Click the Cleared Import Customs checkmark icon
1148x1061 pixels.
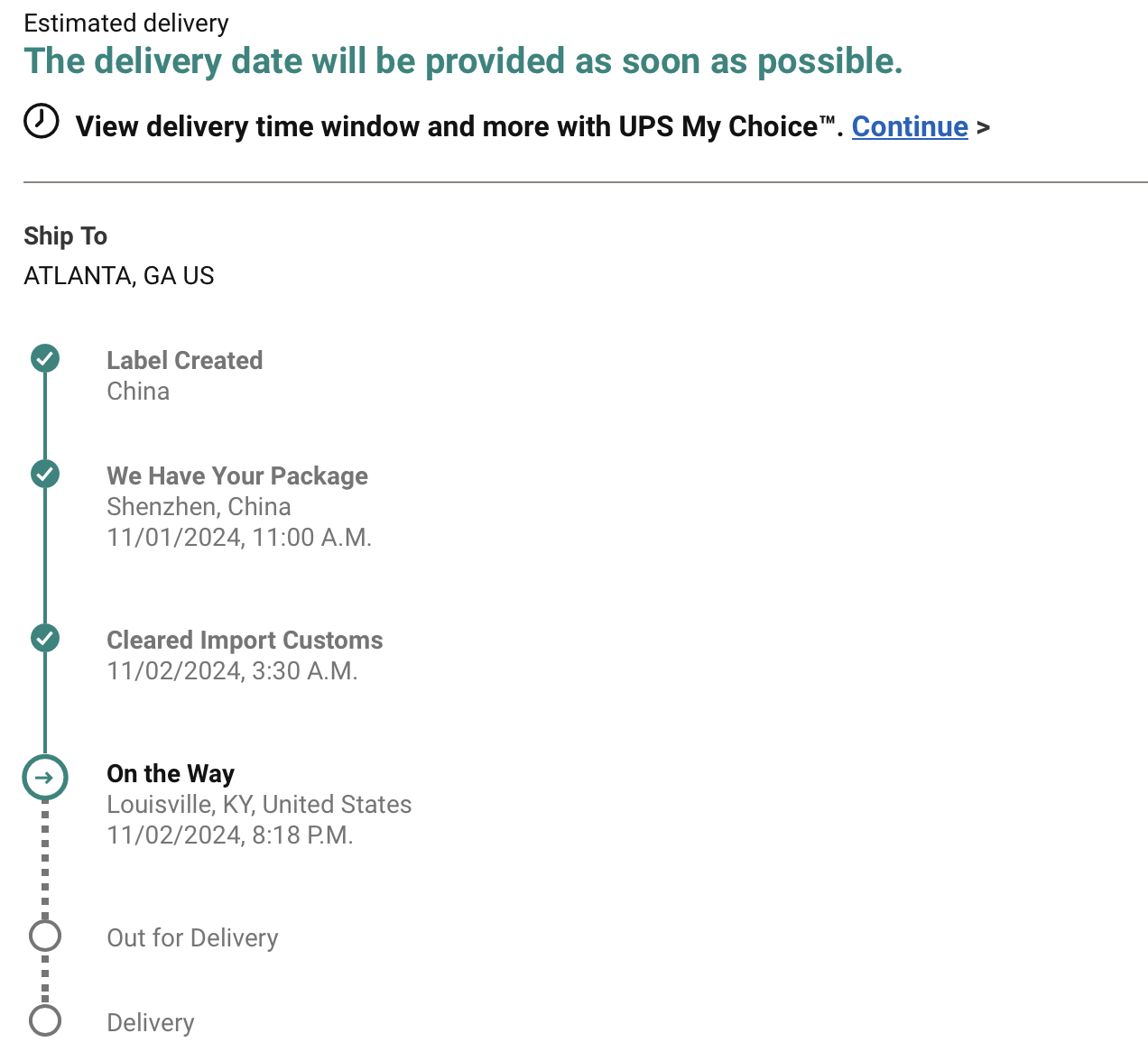[45, 638]
